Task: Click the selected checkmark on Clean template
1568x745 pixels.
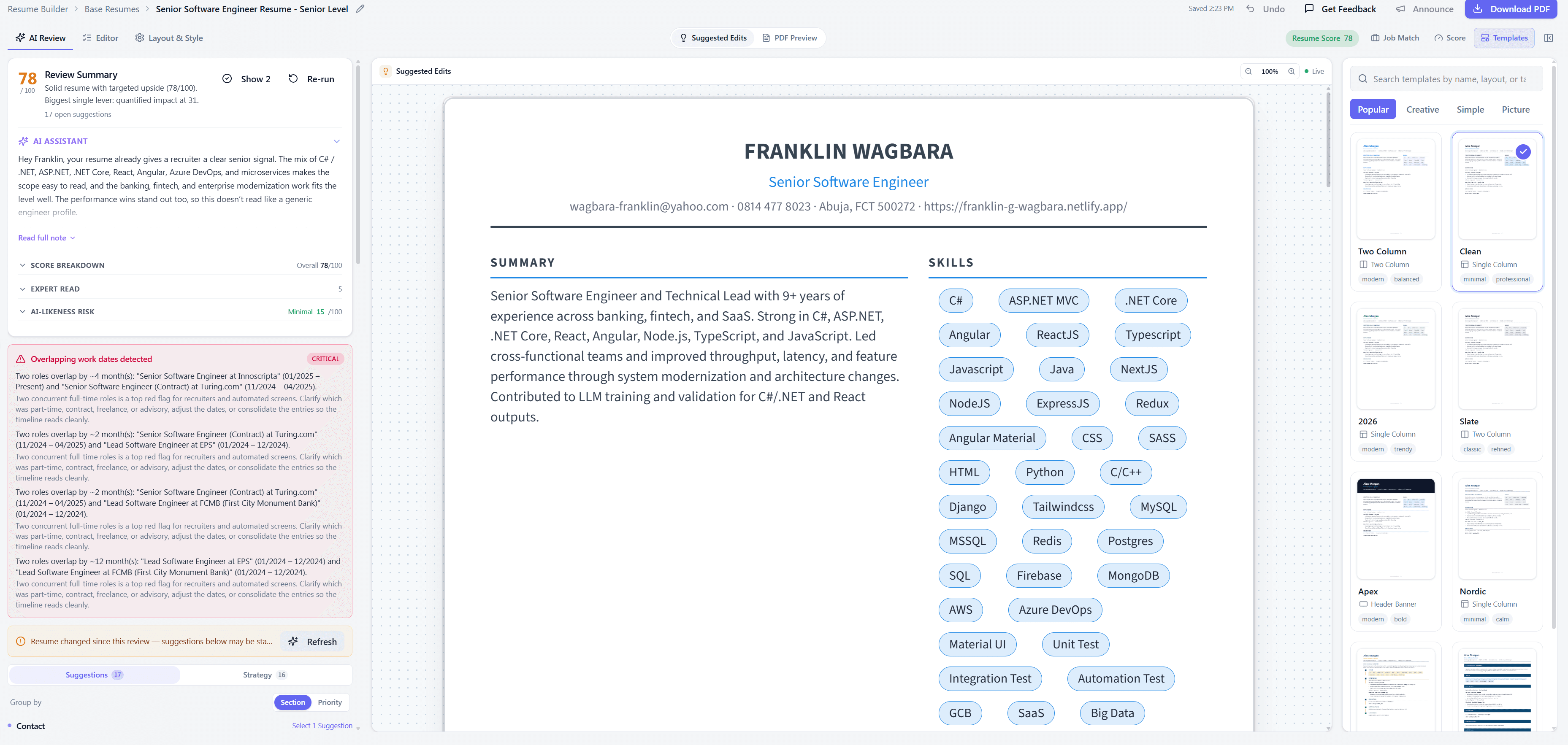Action: coord(1523,151)
